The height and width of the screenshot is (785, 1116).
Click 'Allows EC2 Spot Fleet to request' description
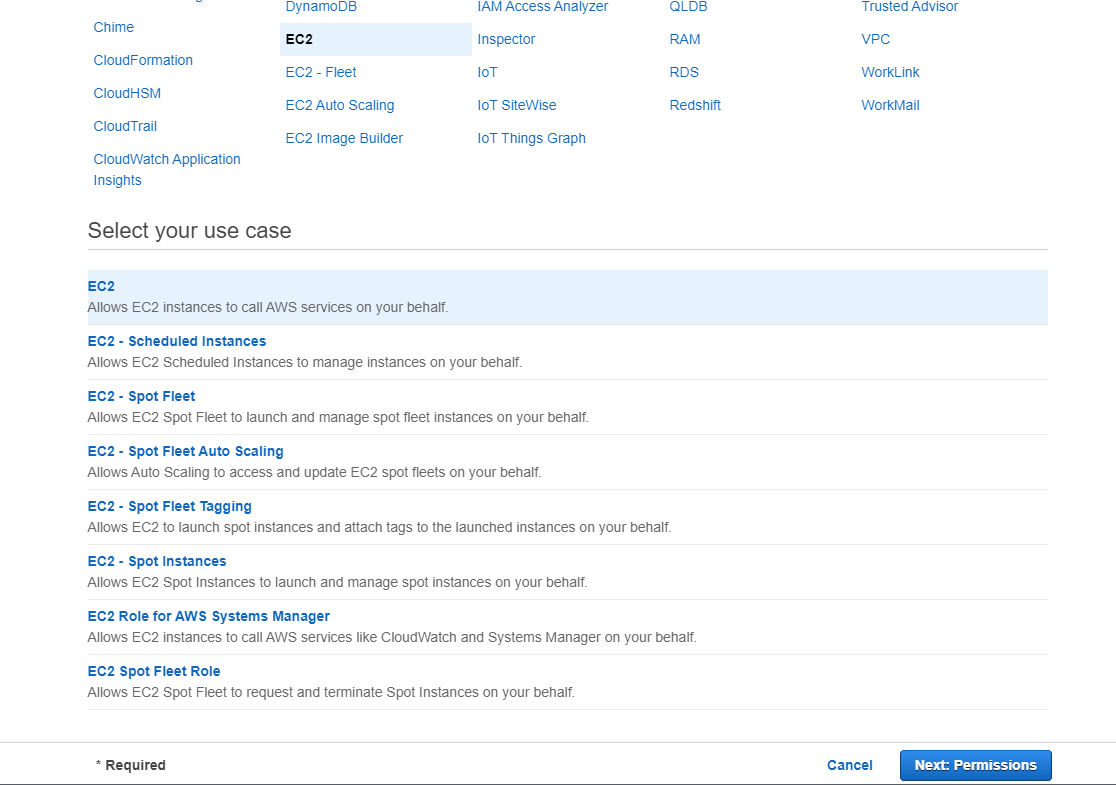(x=331, y=692)
